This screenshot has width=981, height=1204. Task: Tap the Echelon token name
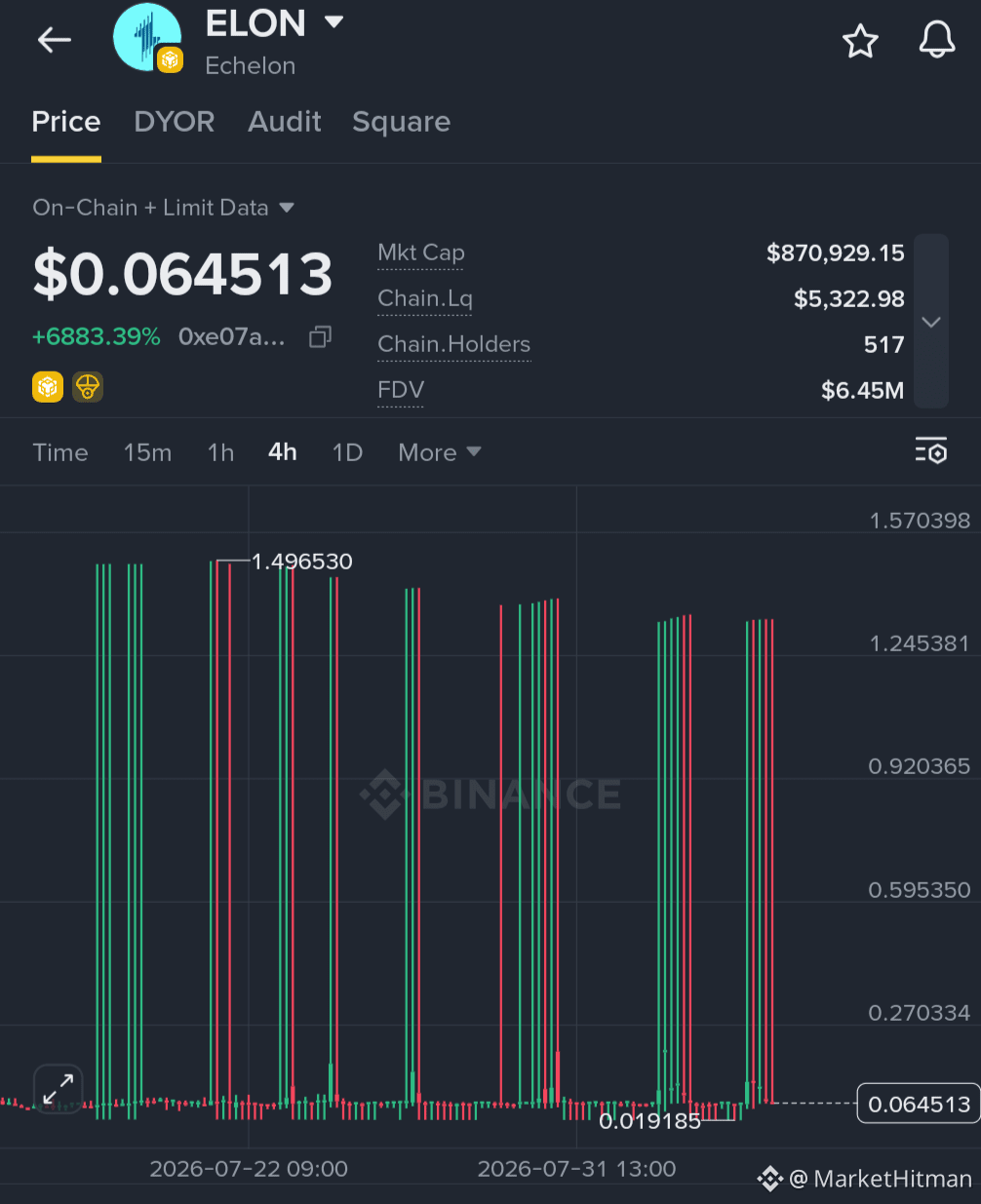tap(251, 65)
